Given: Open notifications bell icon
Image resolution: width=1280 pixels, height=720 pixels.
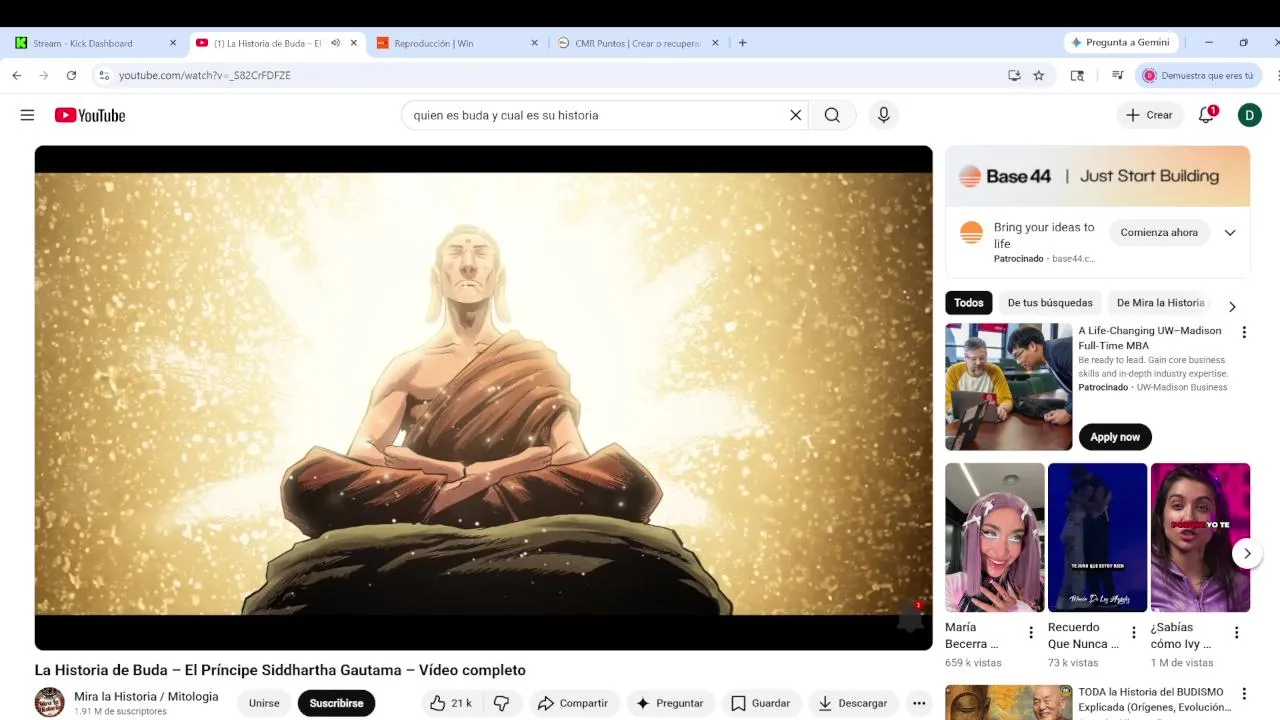Looking at the screenshot, I should point(1207,115).
